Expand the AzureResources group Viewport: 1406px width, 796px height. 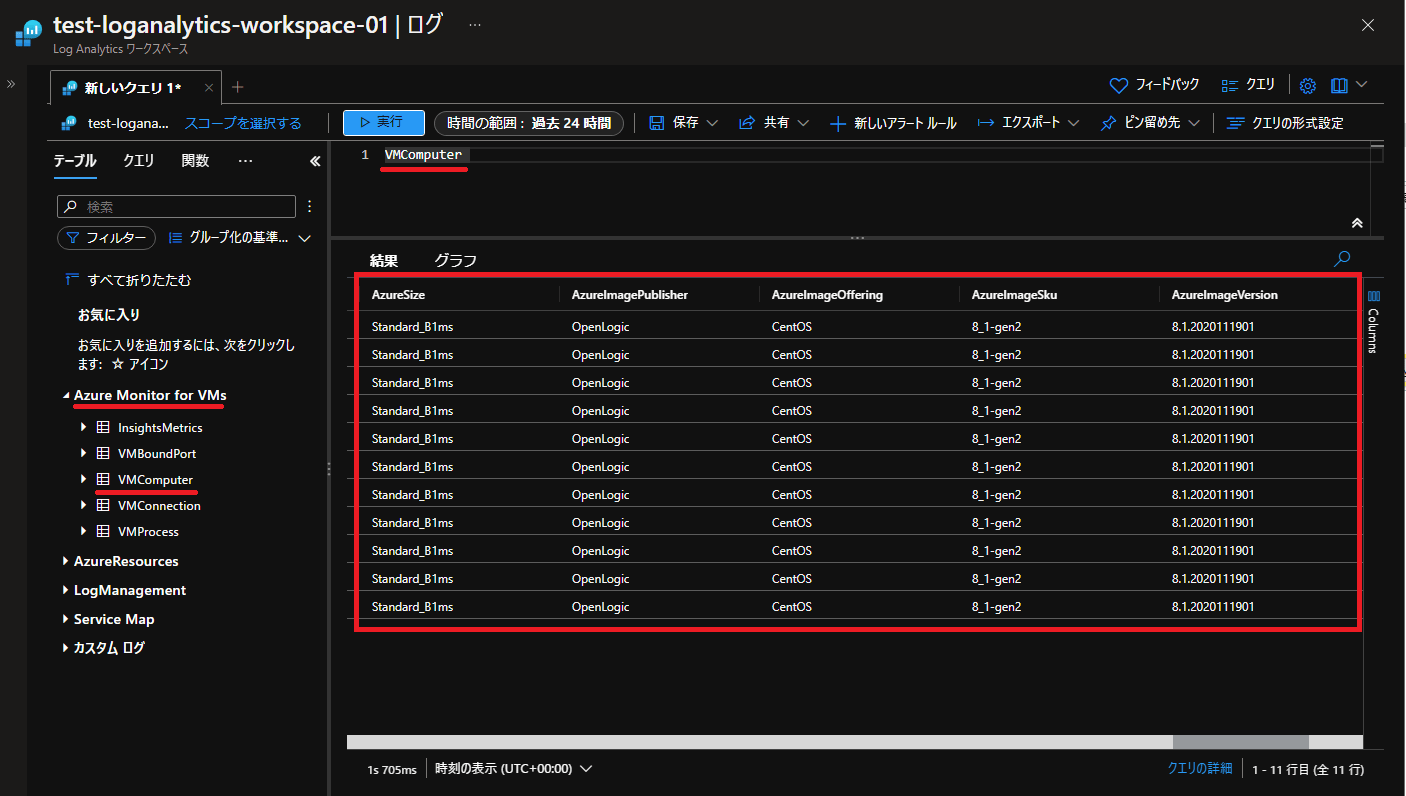(x=66, y=561)
